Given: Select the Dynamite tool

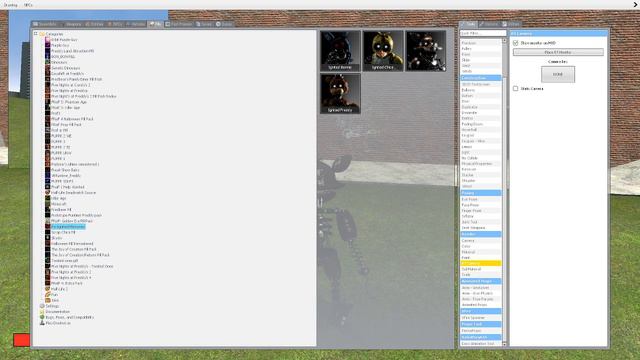Looking at the screenshot, I should [481, 113].
